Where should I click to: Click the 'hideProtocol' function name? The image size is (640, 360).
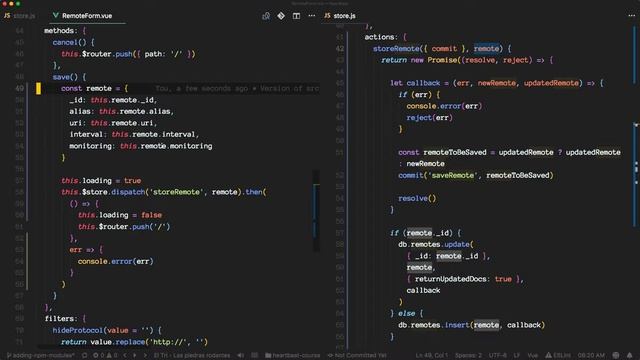coord(78,330)
